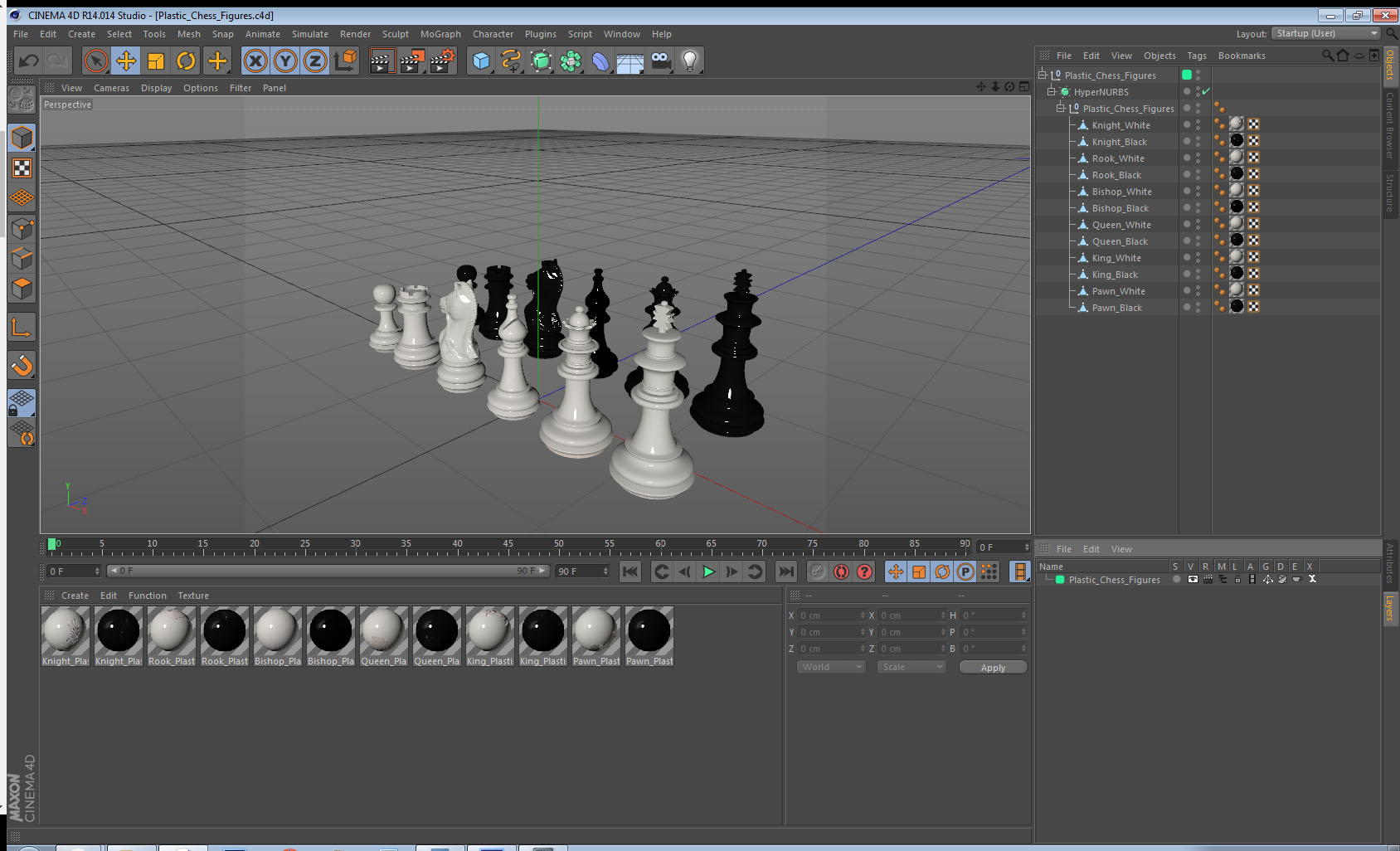Open the viewport Display menu
Image resolution: width=1400 pixels, height=851 pixels.
click(x=156, y=88)
